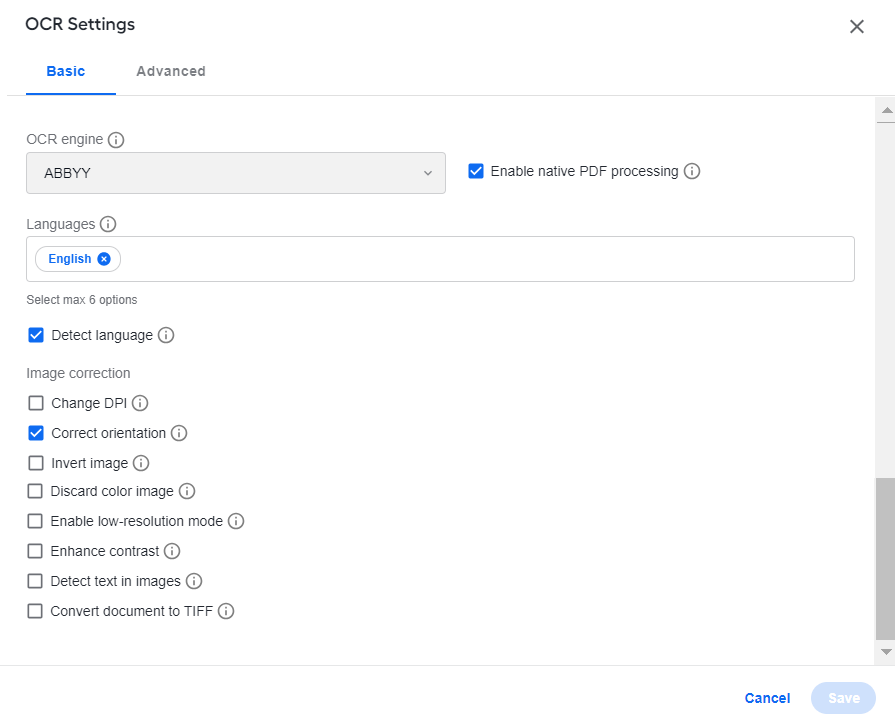Select the Basic tab
The image size is (895, 722).
pos(66,71)
